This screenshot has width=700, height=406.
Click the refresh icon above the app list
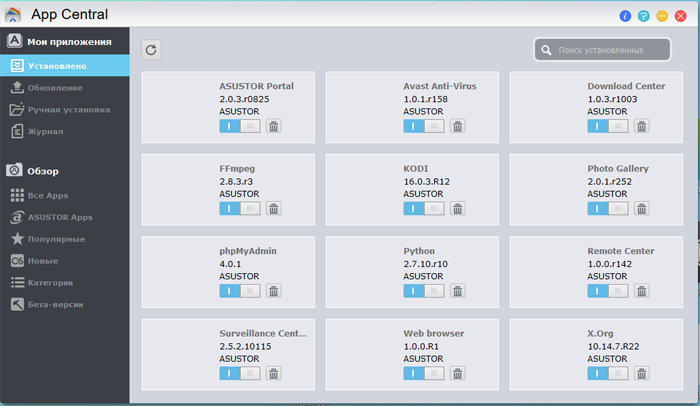[x=151, y=50]
